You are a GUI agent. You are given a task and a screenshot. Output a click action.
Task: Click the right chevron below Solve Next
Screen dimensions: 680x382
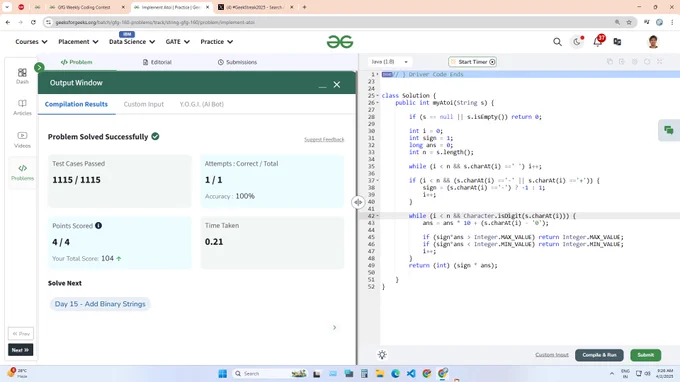tap(334, 327)
